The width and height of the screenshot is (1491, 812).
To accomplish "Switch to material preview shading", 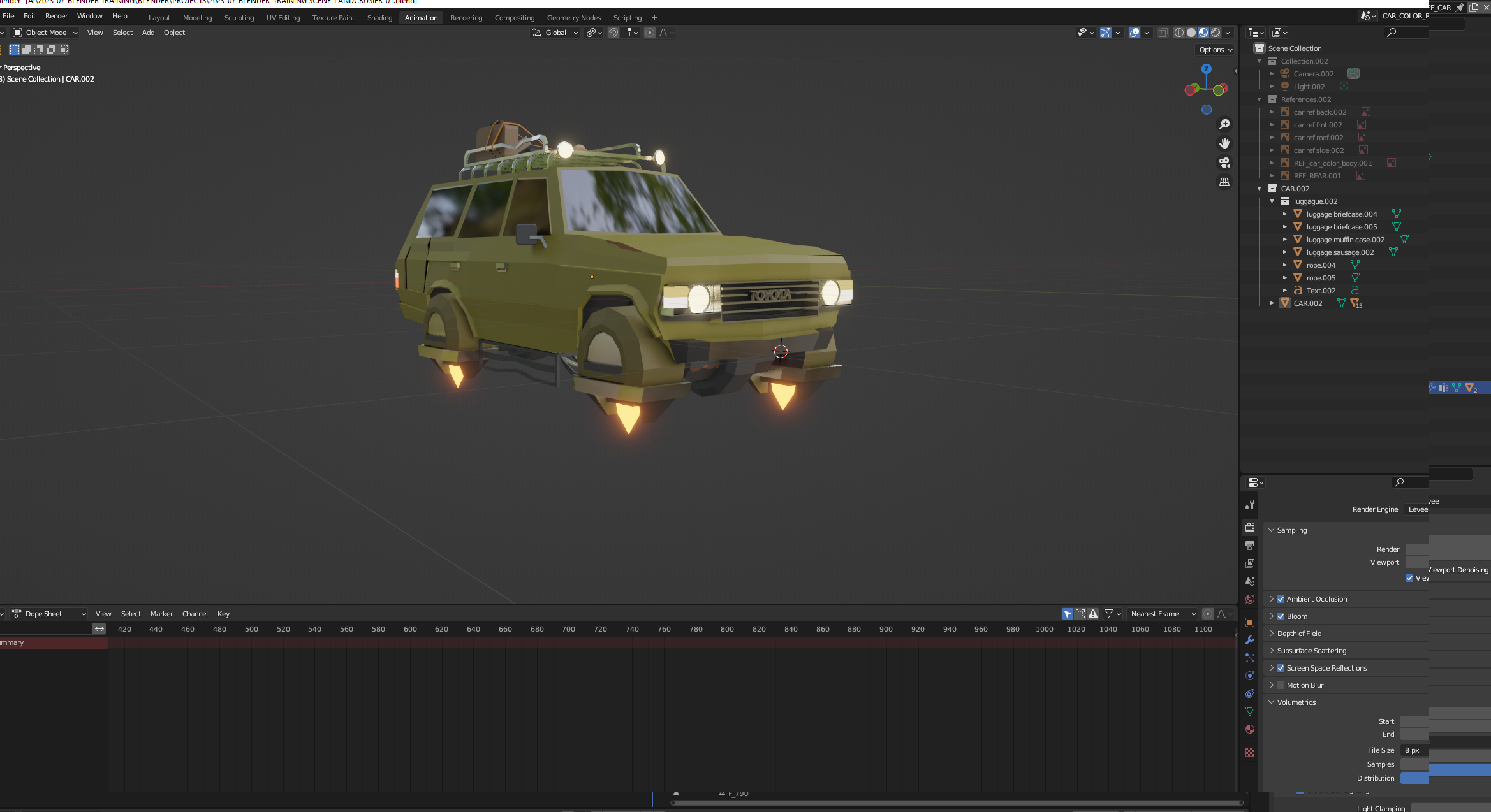I will point(1203,33).
